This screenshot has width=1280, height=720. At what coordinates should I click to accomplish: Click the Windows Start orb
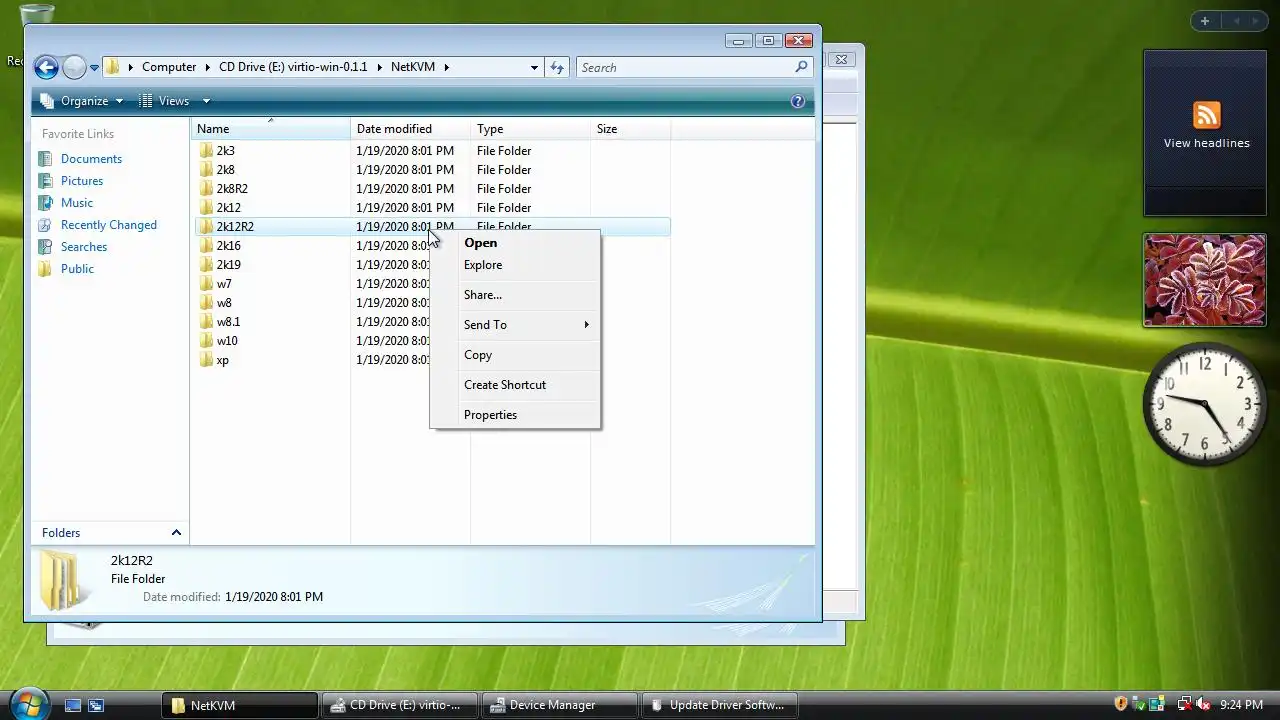coord(28,703)
